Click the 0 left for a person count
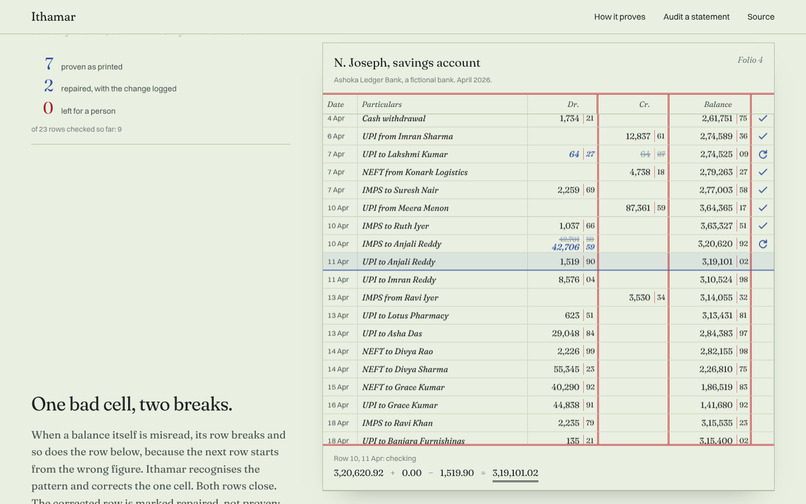 (48, 108)
